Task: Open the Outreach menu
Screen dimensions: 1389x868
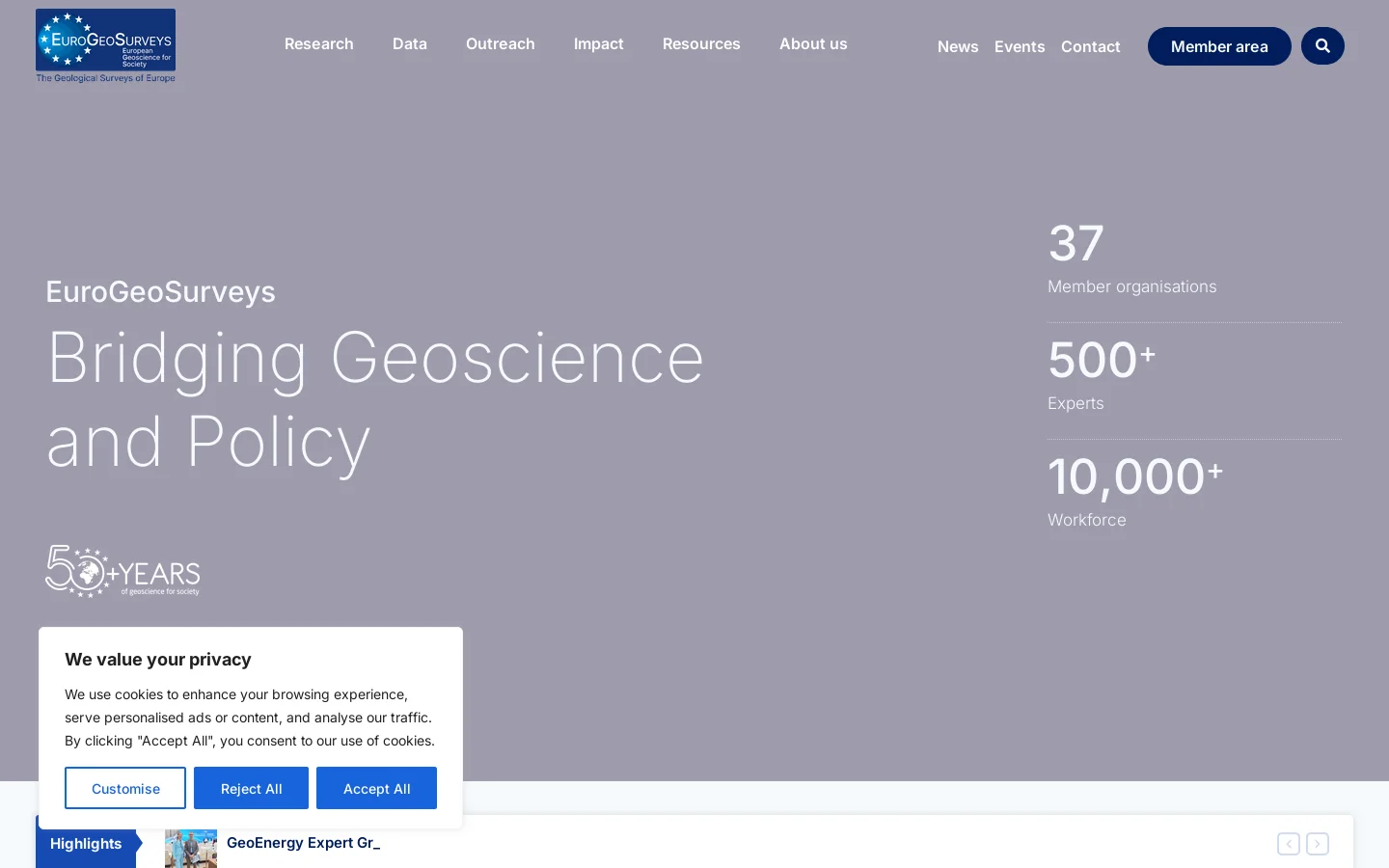Action: [x=501, y=44]
